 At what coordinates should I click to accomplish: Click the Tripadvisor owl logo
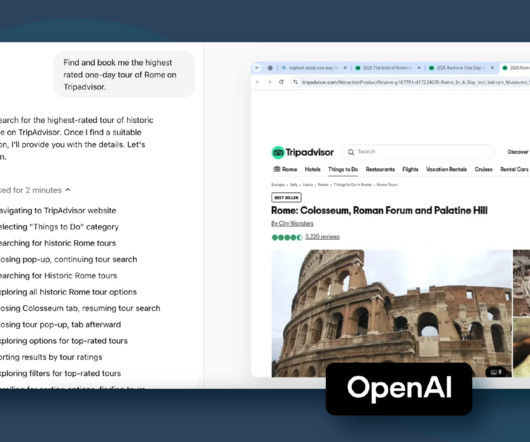point(278,152)
